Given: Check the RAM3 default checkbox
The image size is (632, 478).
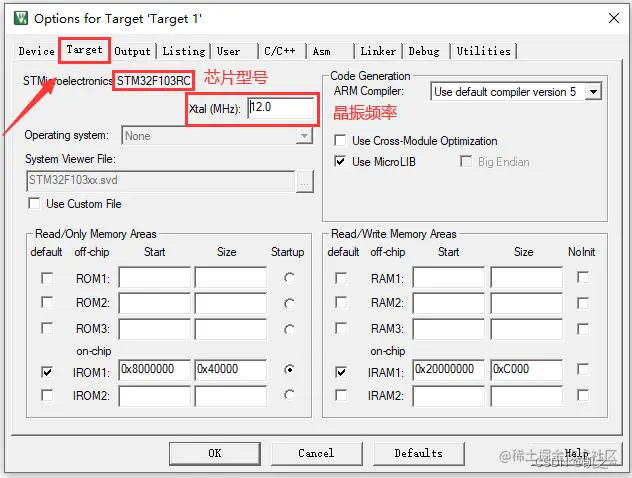Looking at the screenshot, I should 341,328.
